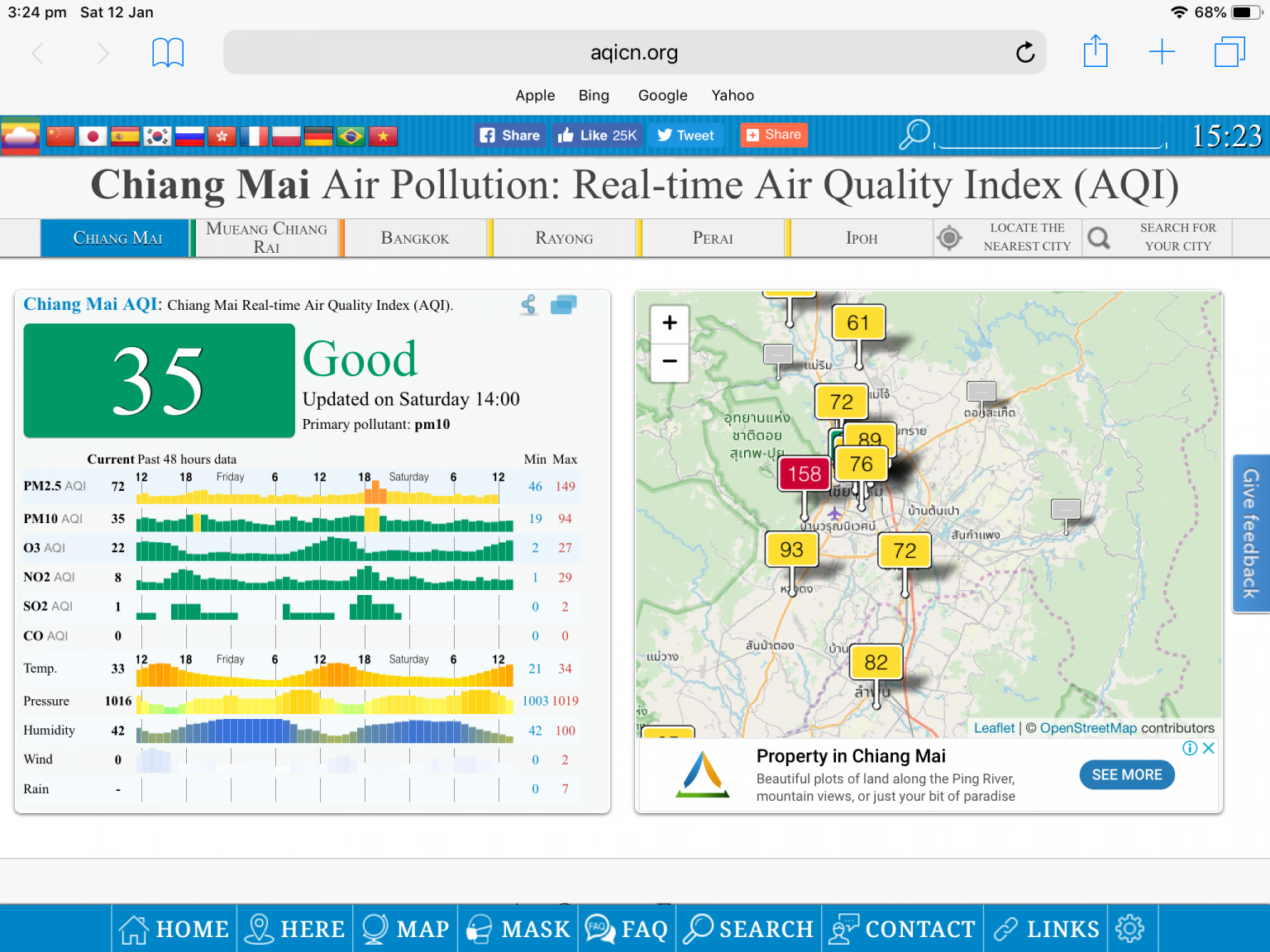The image size is (1270, 952).
Task: Open Safari bookmarks book icon
Action: click(168, 53)
